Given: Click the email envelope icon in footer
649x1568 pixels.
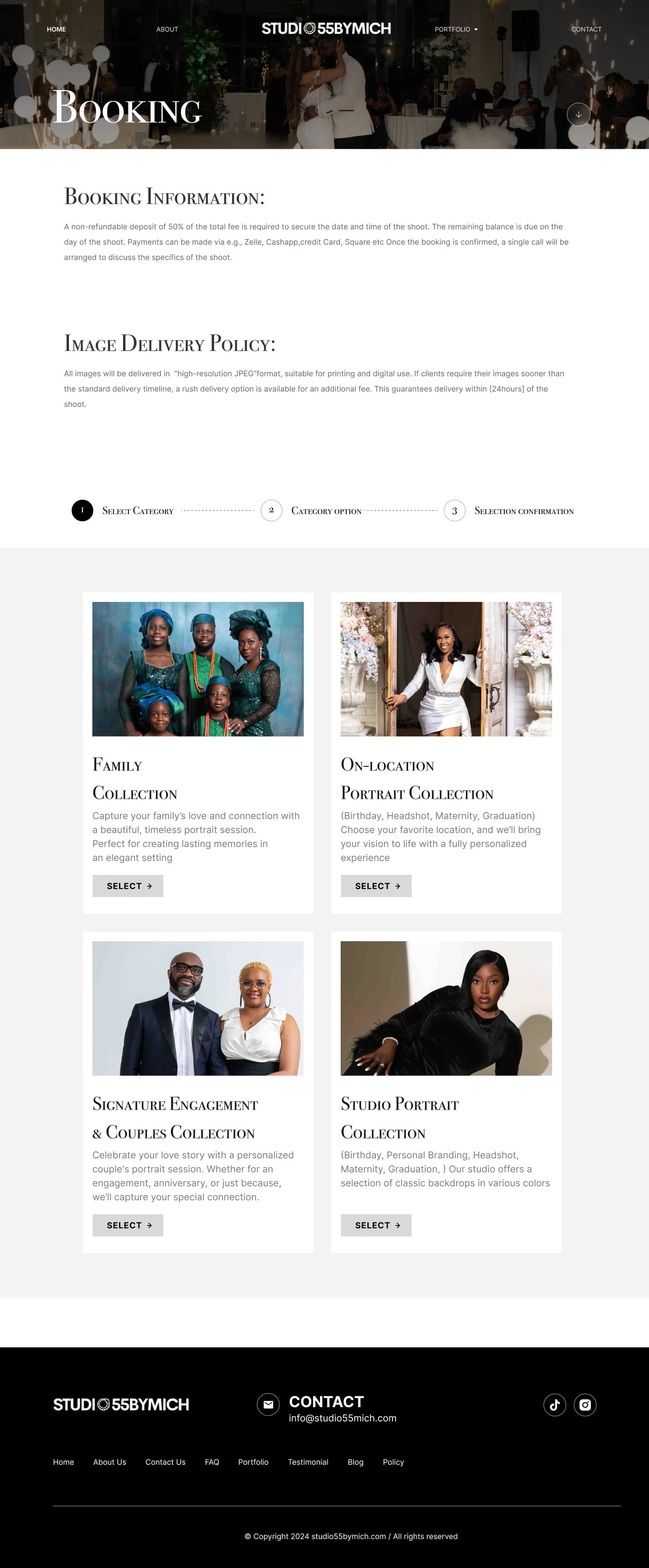Looking at the screenshot, I should [268, 1404].
